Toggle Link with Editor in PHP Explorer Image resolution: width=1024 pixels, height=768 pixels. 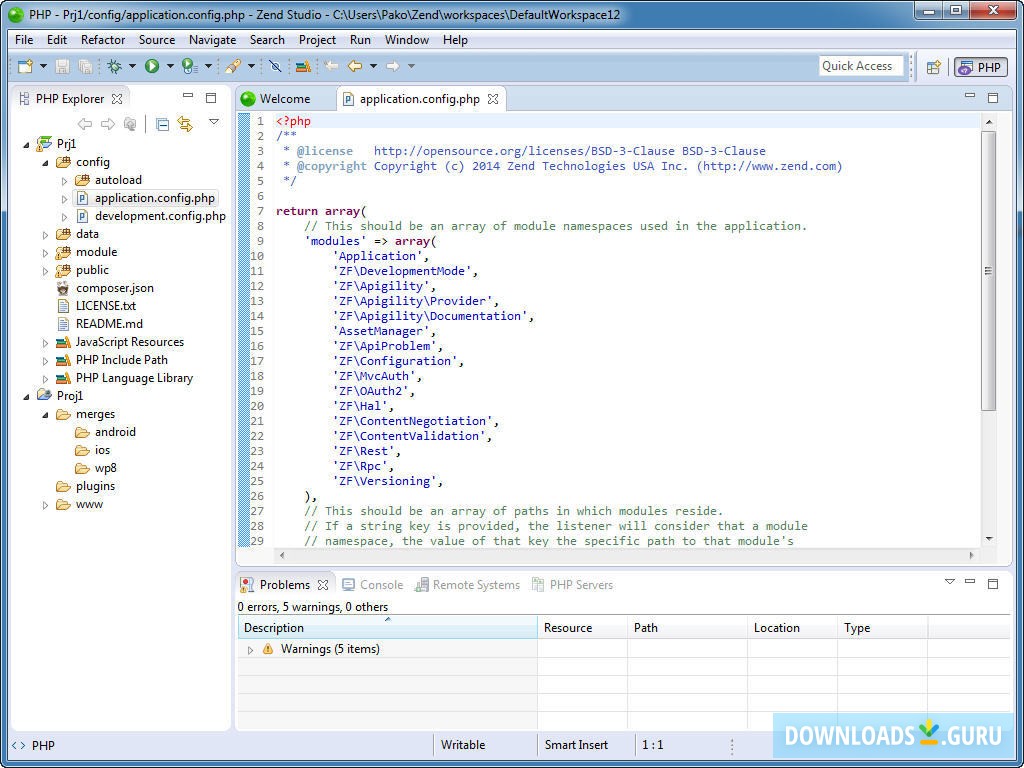point(185,124)
